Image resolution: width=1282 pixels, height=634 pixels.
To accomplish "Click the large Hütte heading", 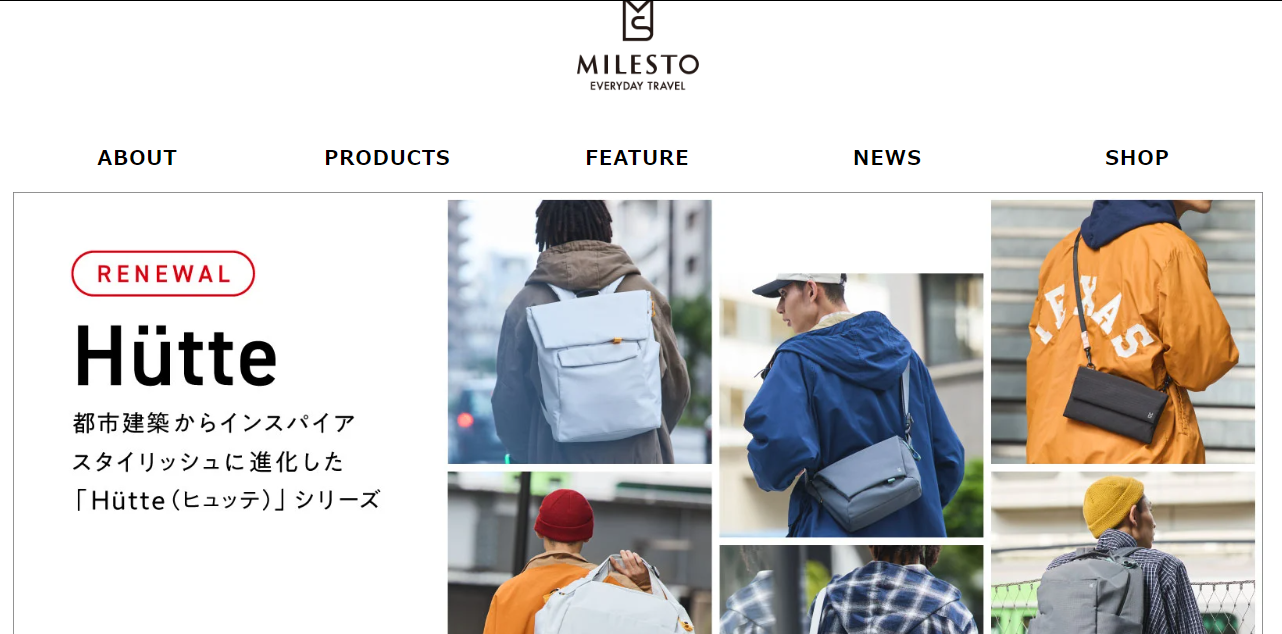I will click(x=175, y=356).
